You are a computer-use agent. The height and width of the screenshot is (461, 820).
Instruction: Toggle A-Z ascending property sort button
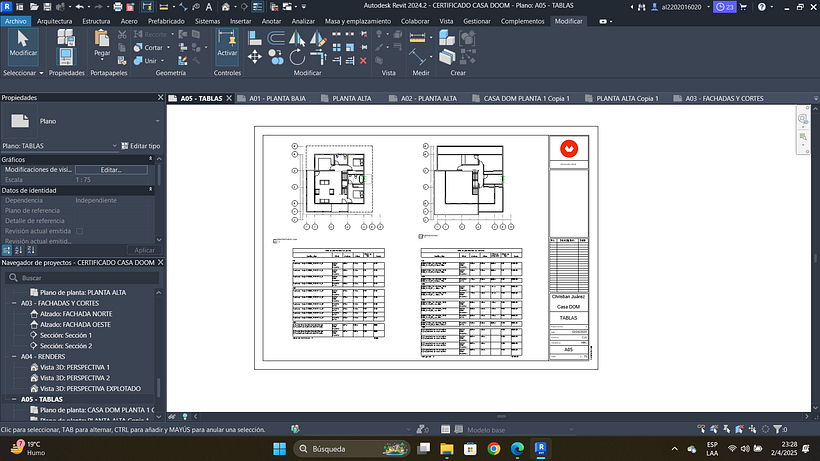(19, 250)
